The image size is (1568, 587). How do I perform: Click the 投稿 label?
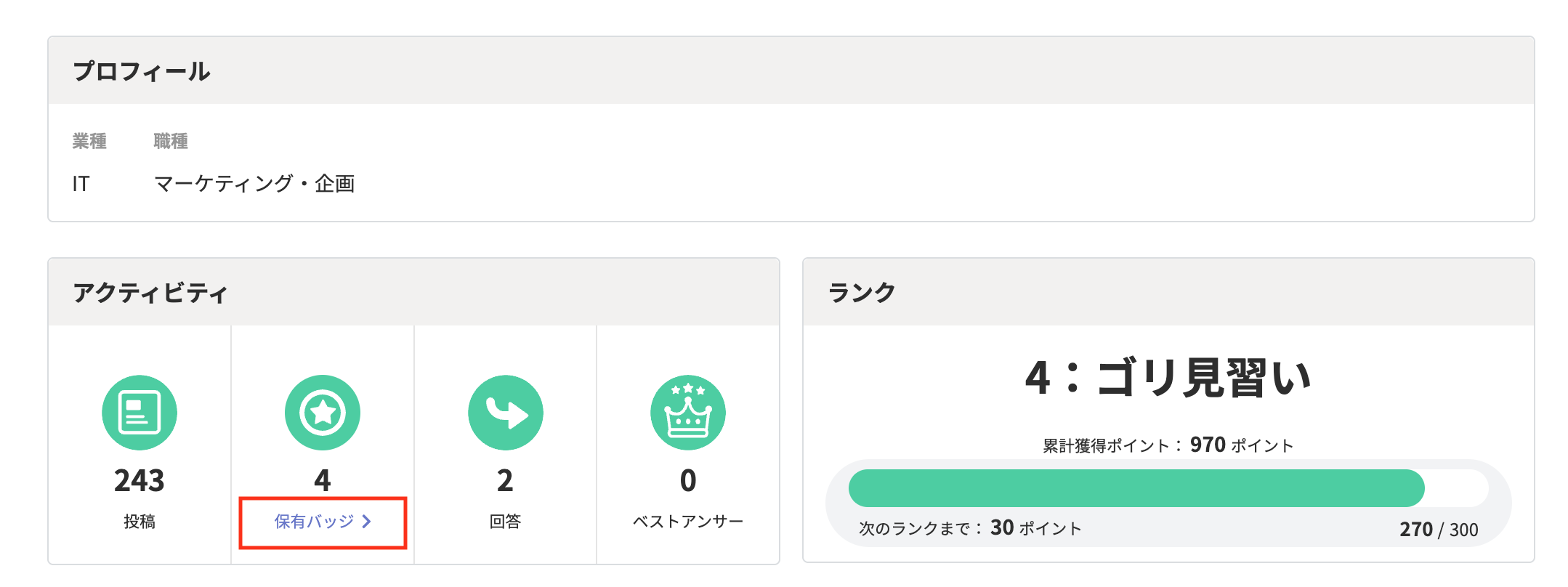tap(140, 522)
